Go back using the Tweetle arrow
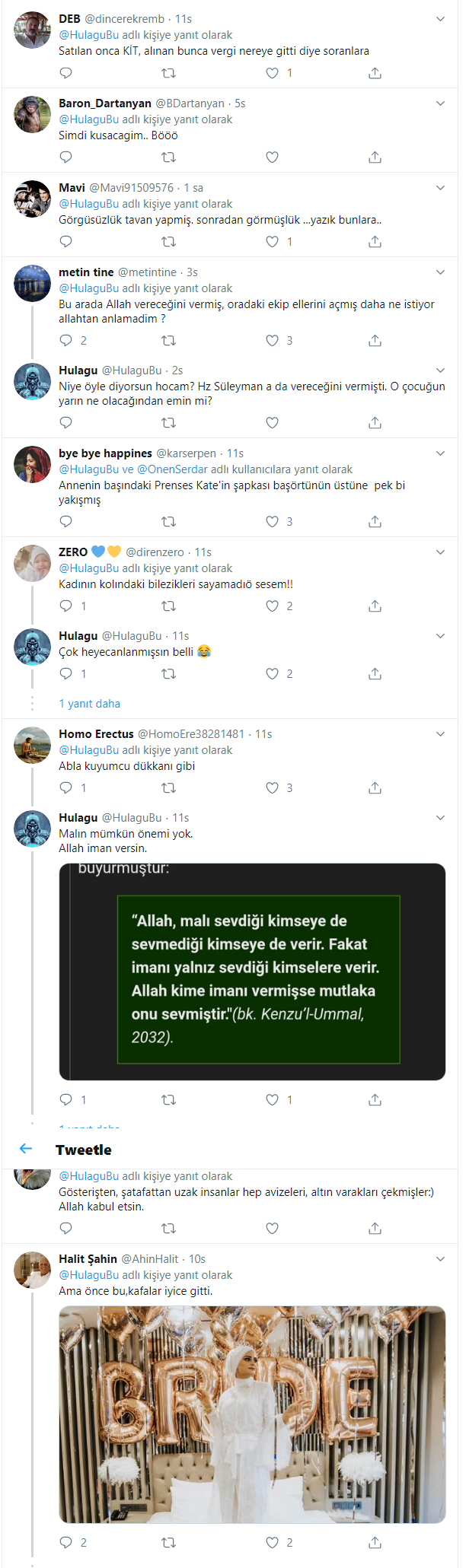 [26, 1149]
